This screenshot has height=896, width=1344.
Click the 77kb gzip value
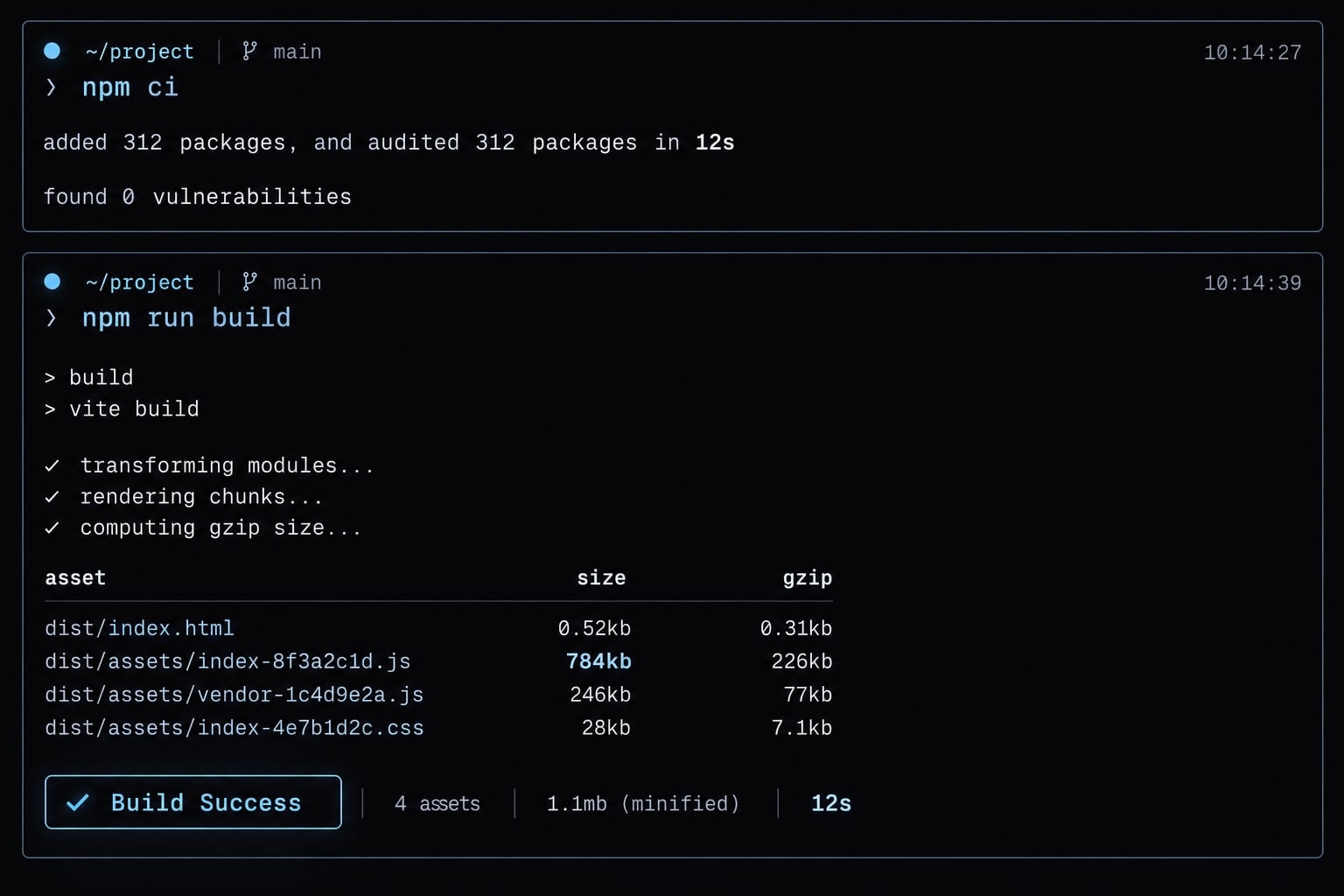pyautogui.click(x=808, y=695)
